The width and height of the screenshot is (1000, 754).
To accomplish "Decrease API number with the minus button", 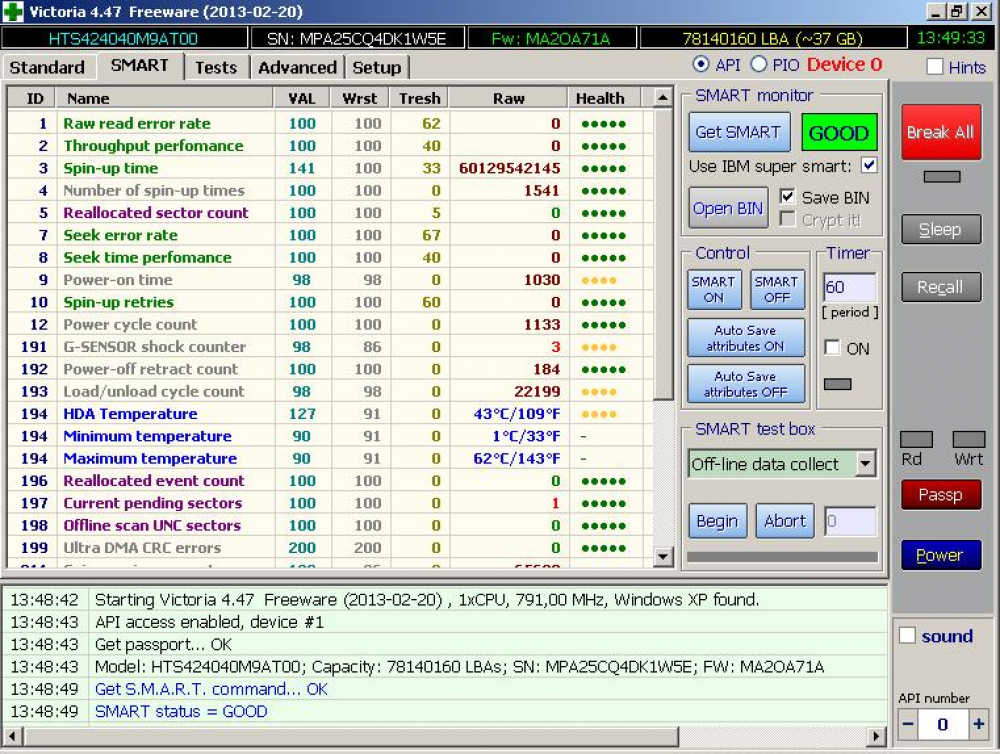I will (908, 724).
